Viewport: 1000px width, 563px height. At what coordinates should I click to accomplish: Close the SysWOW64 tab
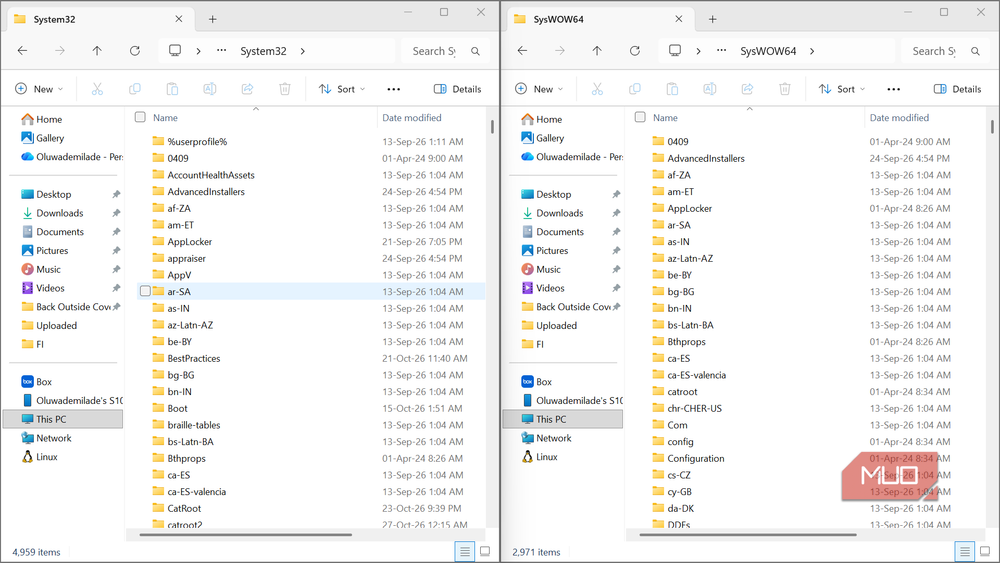[x=679, y=19]
